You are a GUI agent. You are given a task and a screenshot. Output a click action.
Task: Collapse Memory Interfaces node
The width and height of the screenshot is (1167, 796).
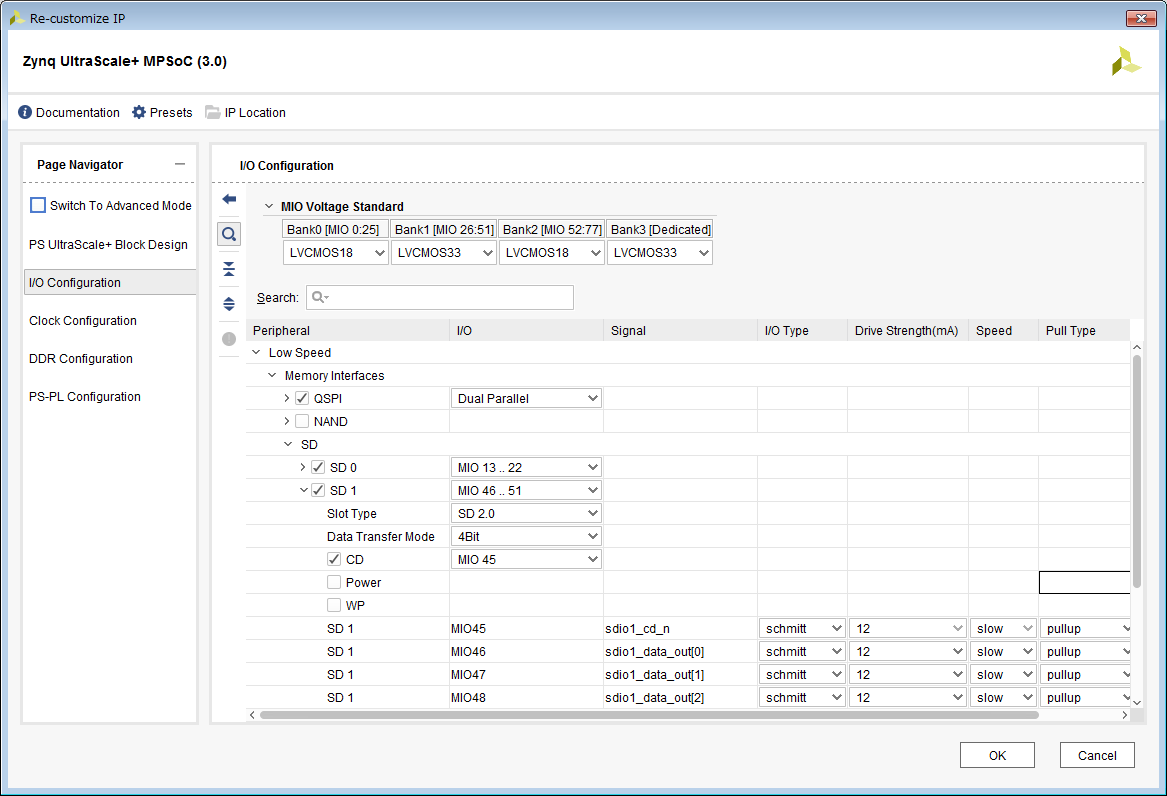coord(272,376)
